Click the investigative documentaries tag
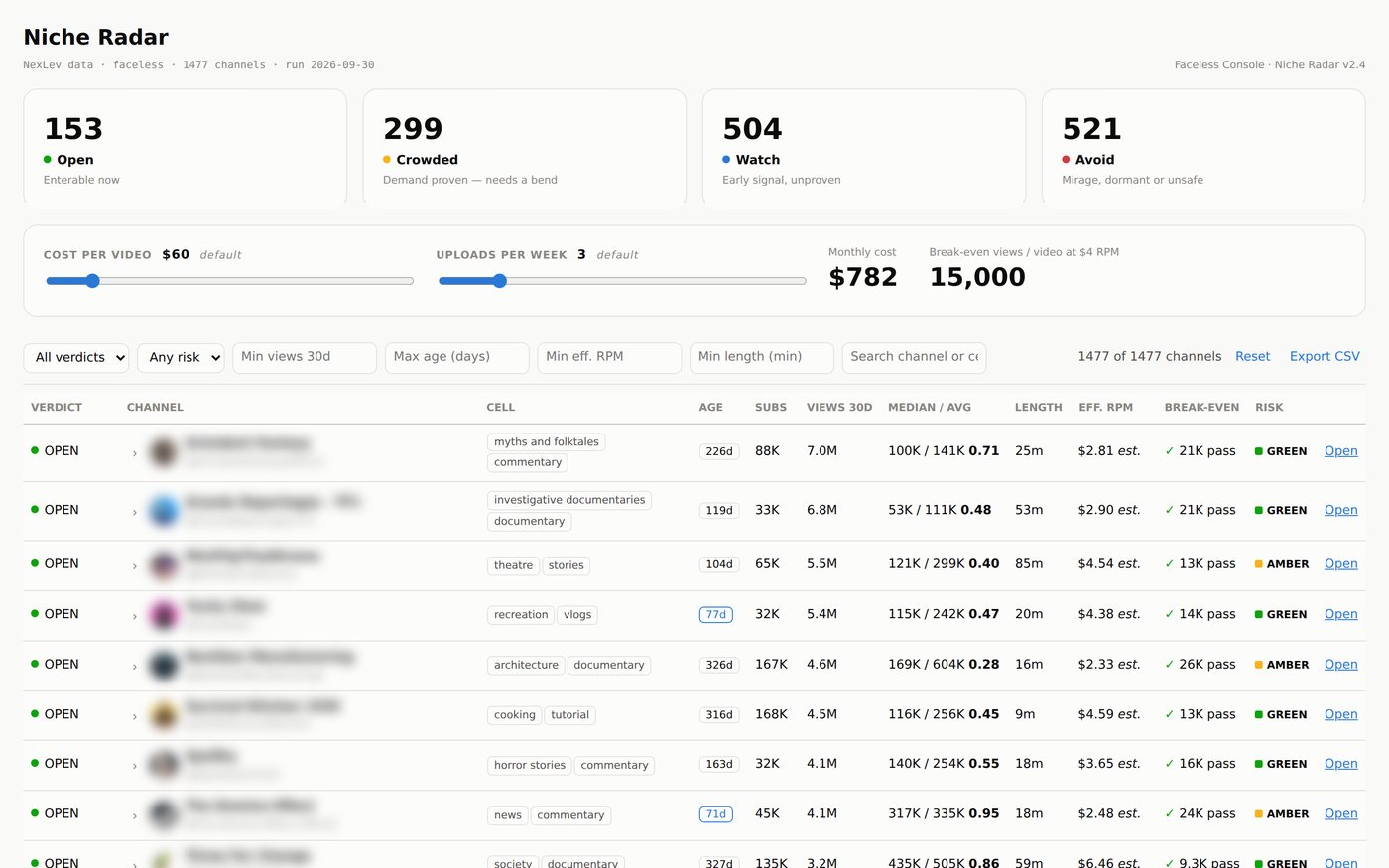 569,500
